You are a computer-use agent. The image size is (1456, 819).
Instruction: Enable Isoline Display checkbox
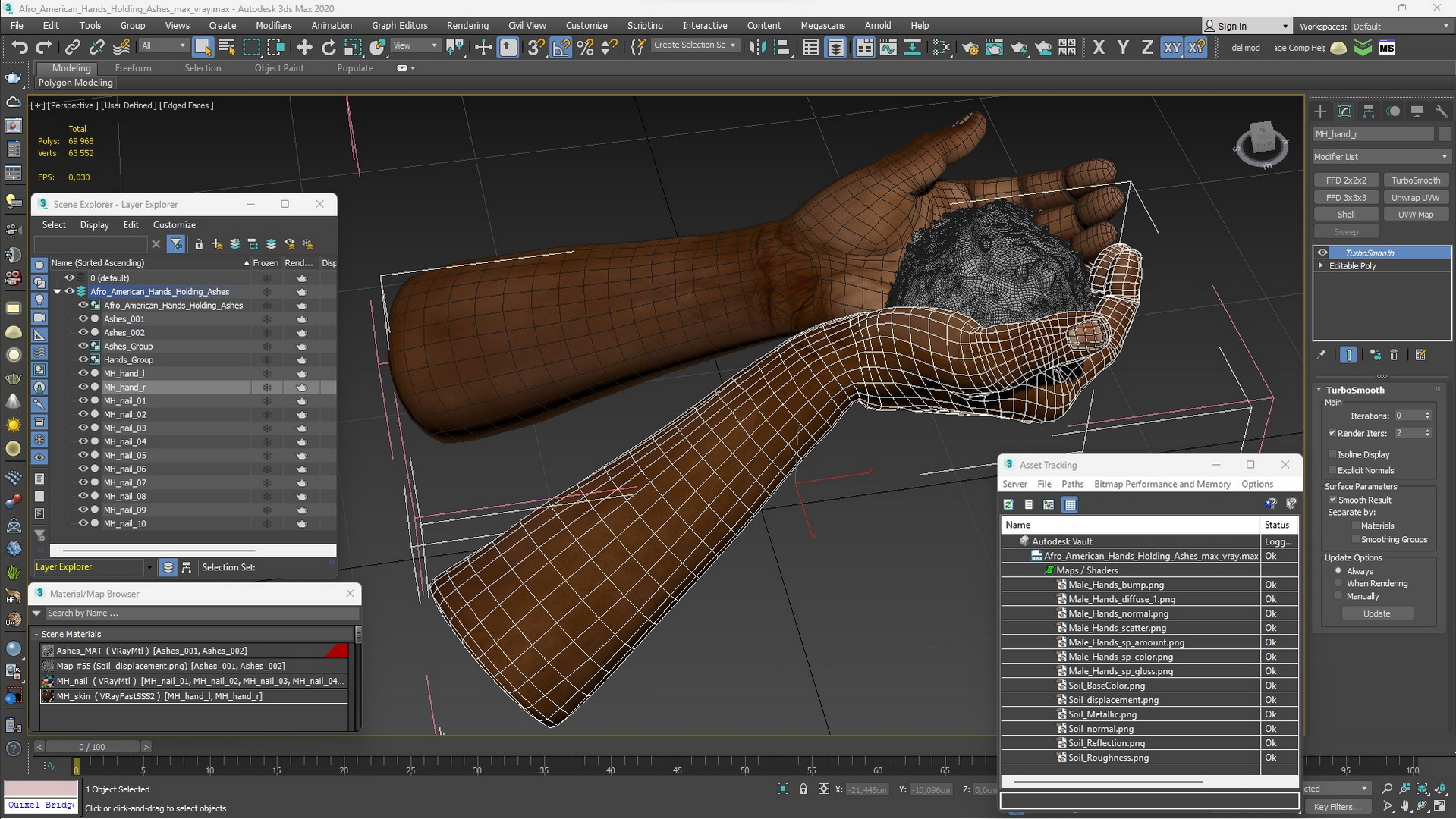click(1332, 454)
